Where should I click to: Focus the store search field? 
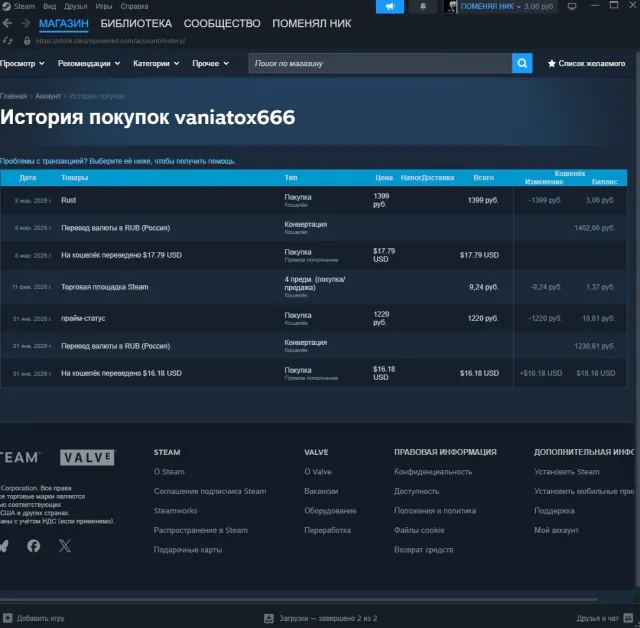coord(380,63)
